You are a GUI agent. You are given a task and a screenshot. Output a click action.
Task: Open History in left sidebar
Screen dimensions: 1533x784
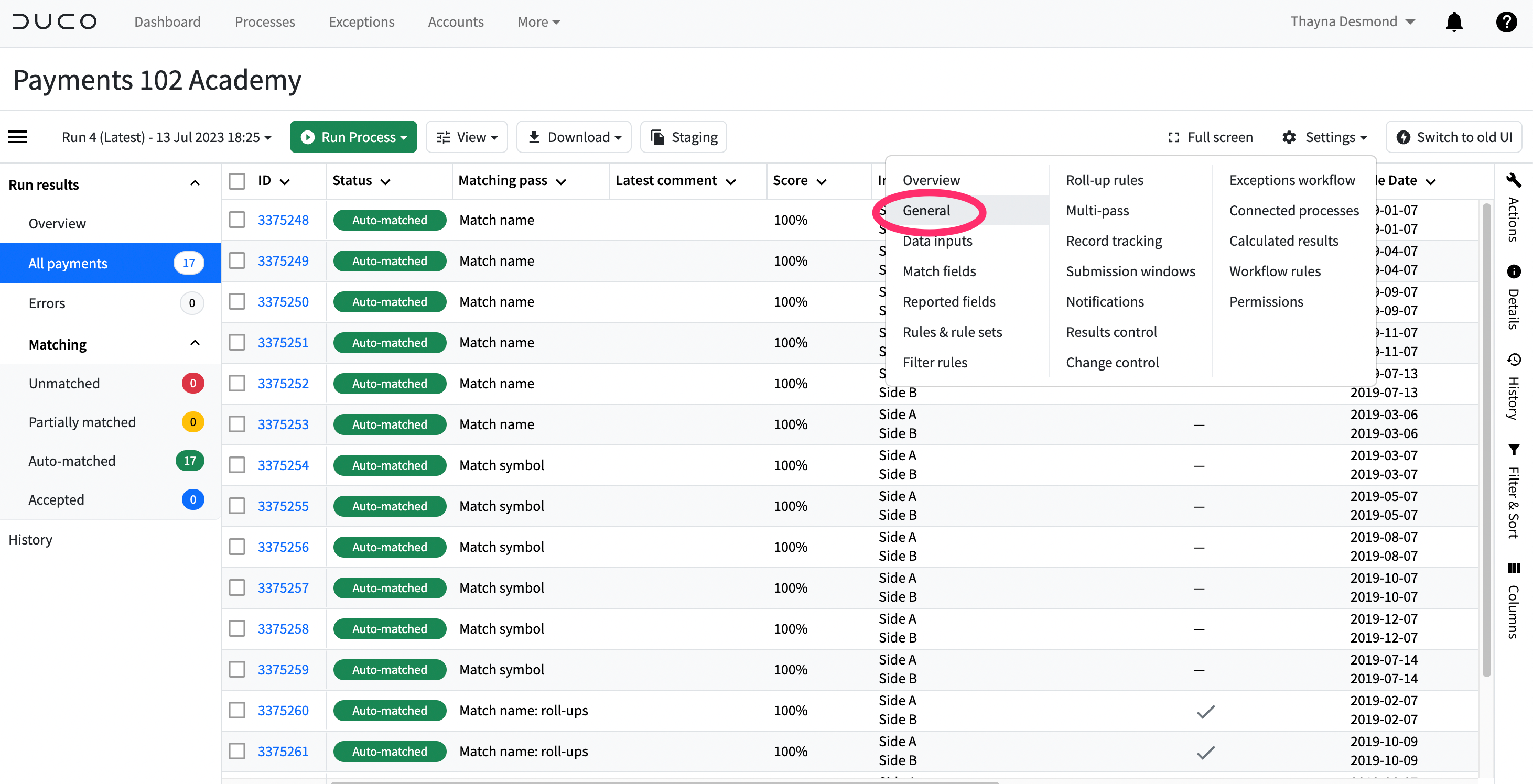point(30,539)
